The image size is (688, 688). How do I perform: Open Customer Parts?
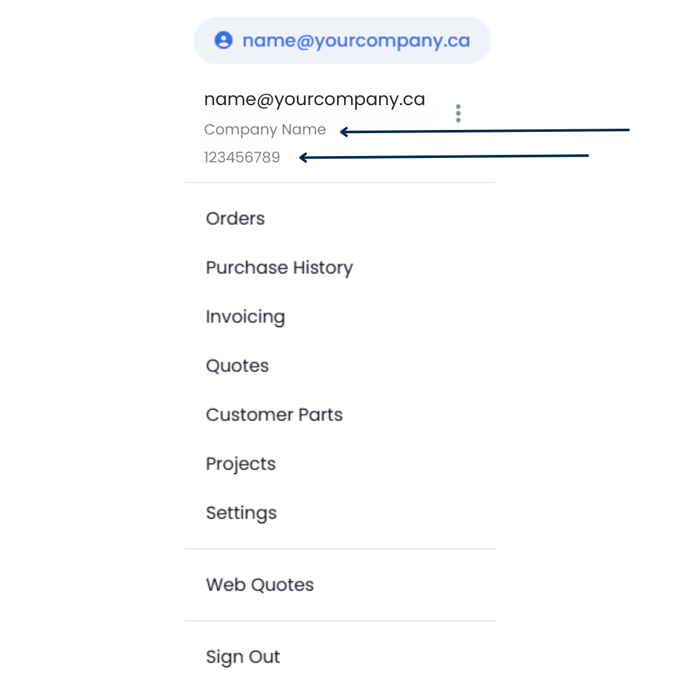274,414
